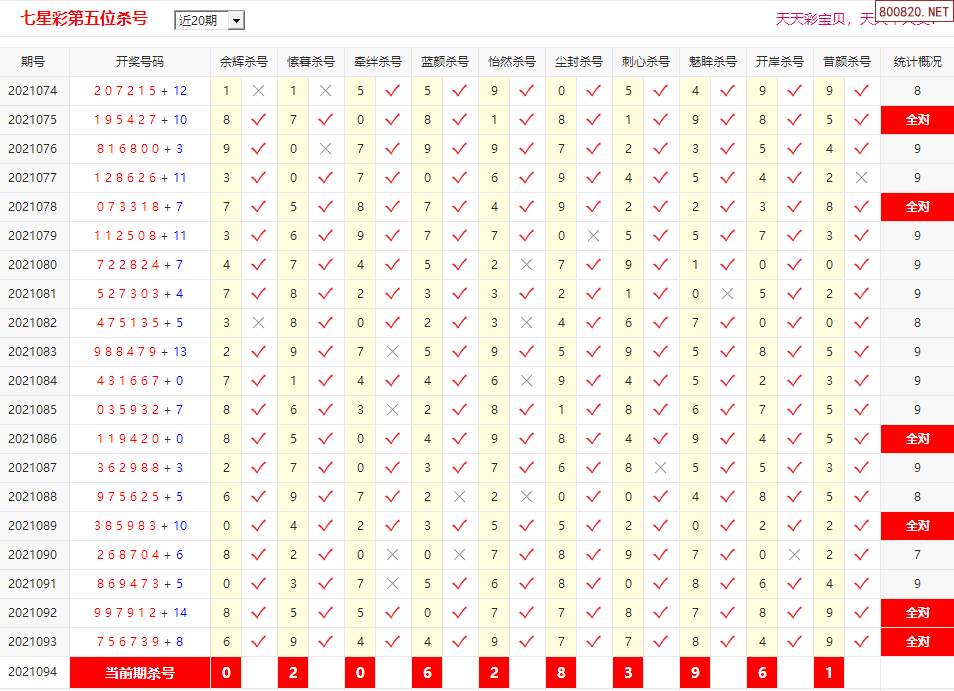Viewport: 954px width, 691px height.
Task: Click the 全对 badge in row 2021086
Action: [917, 439]
